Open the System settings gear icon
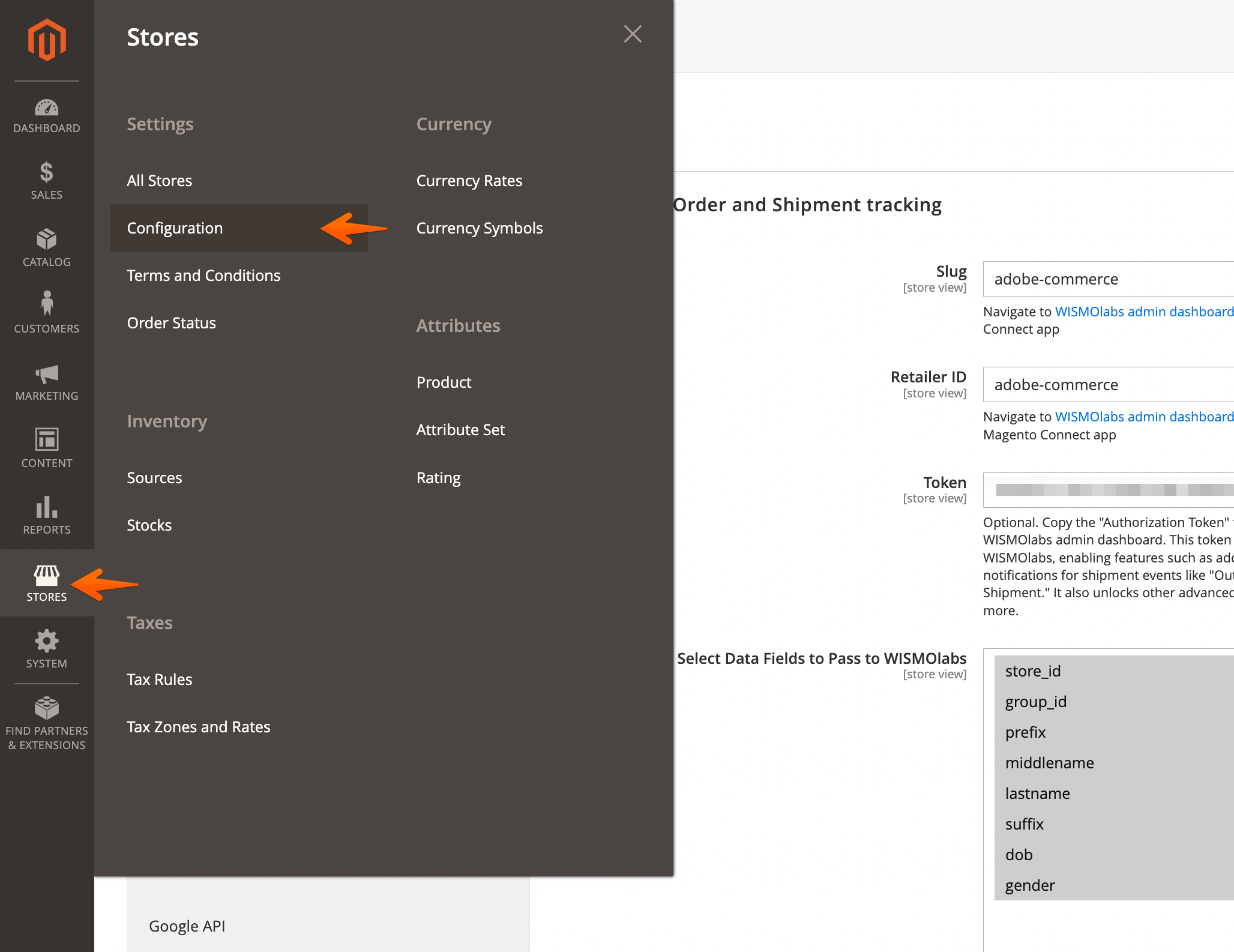Viewport: 1234px width, 952px height. point(46,648)
